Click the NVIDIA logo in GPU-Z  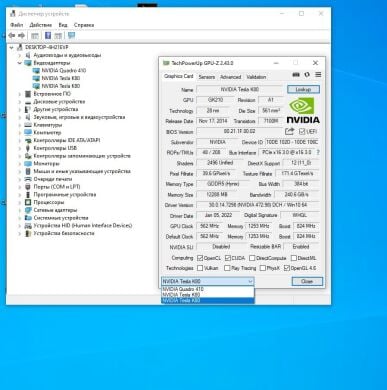pyautogui.click(x=303, y=111)
